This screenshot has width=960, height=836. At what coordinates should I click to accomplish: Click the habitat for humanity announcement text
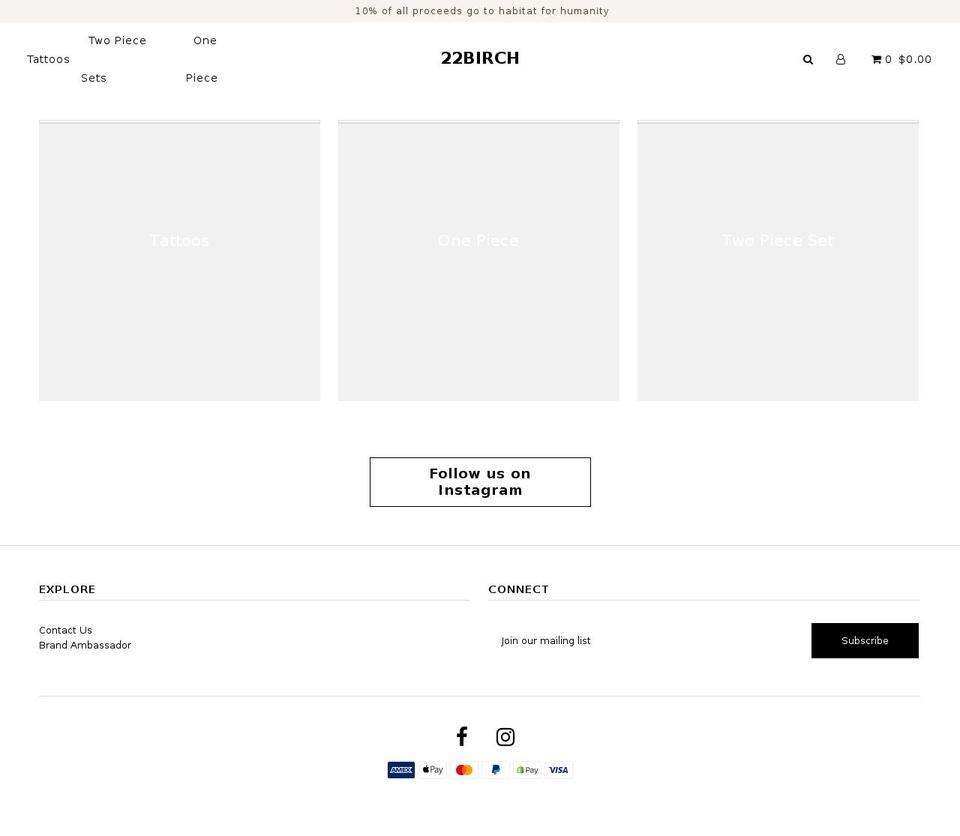tap(482, 11)
